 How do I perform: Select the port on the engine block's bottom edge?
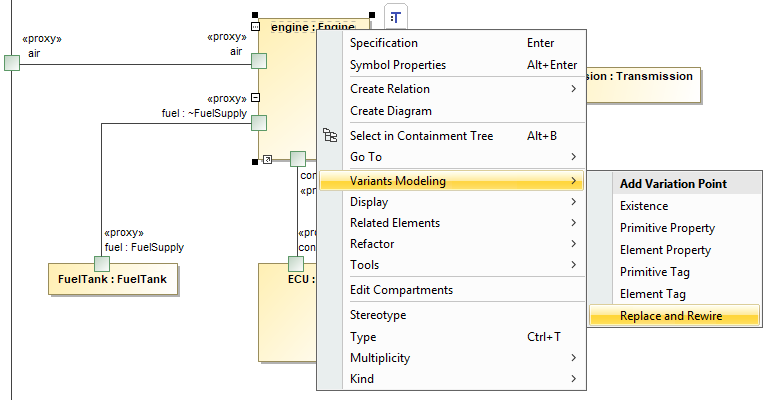(x=297, y=158)
